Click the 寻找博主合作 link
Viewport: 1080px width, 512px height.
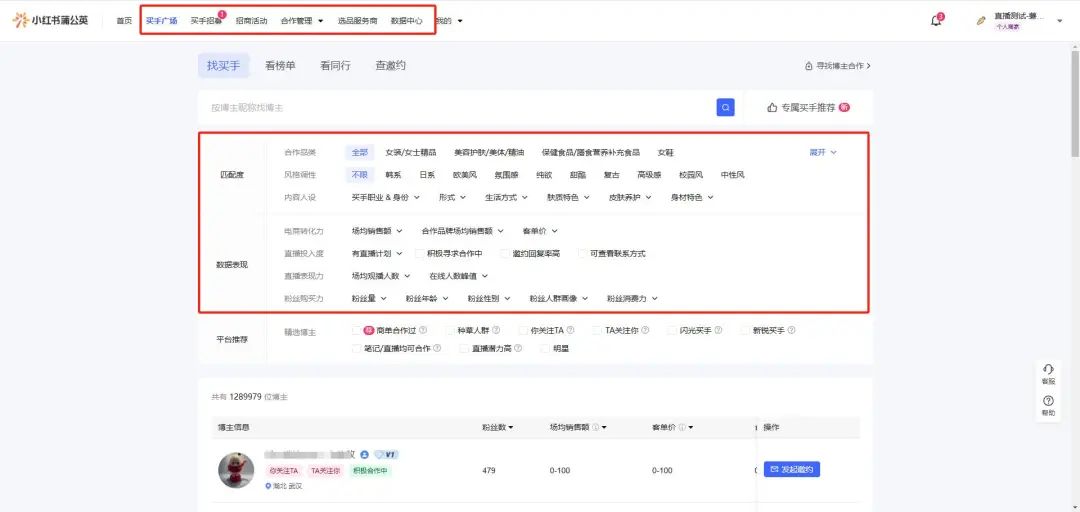(x=838, y=66)
